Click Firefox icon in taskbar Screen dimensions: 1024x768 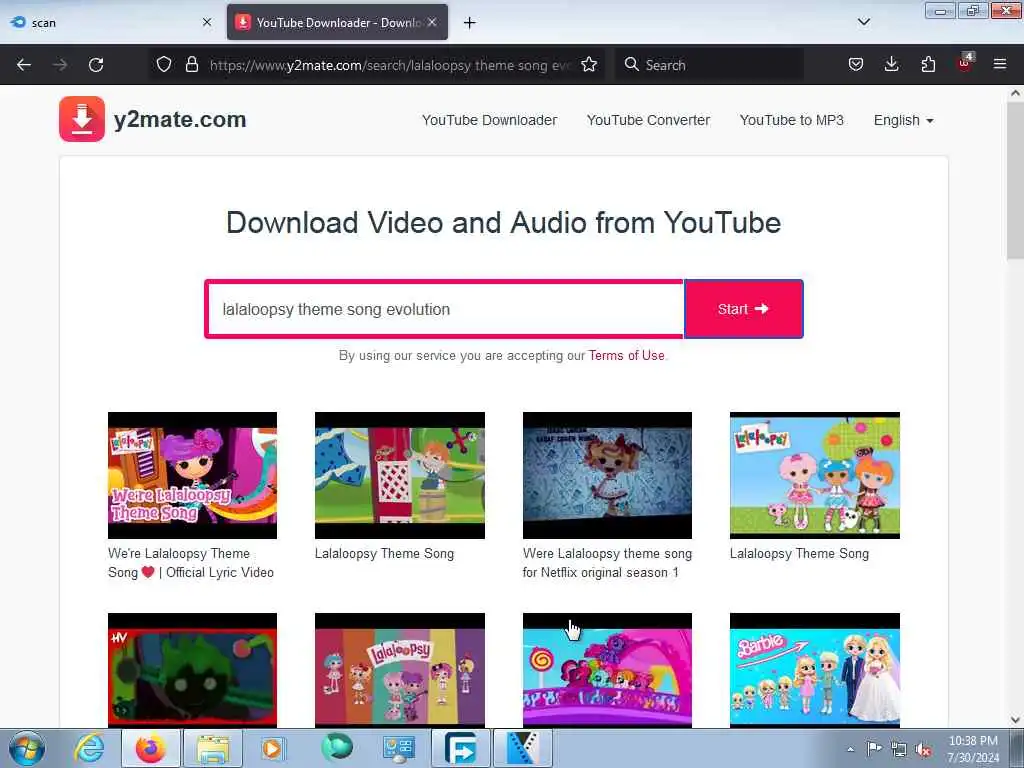click(x=150, y=748)
